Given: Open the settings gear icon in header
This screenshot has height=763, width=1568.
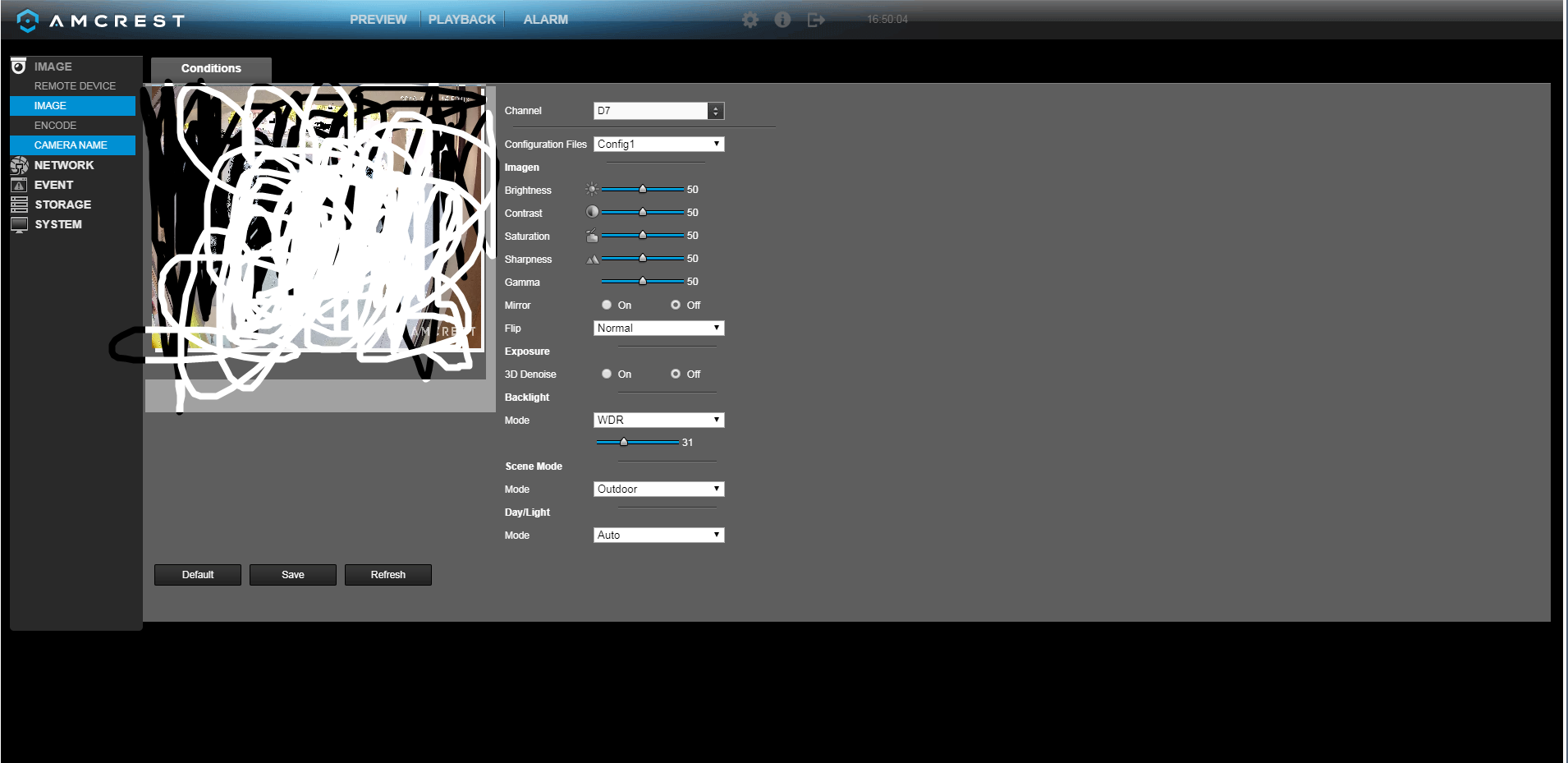Looking at the screenshot, I should 750,20.
